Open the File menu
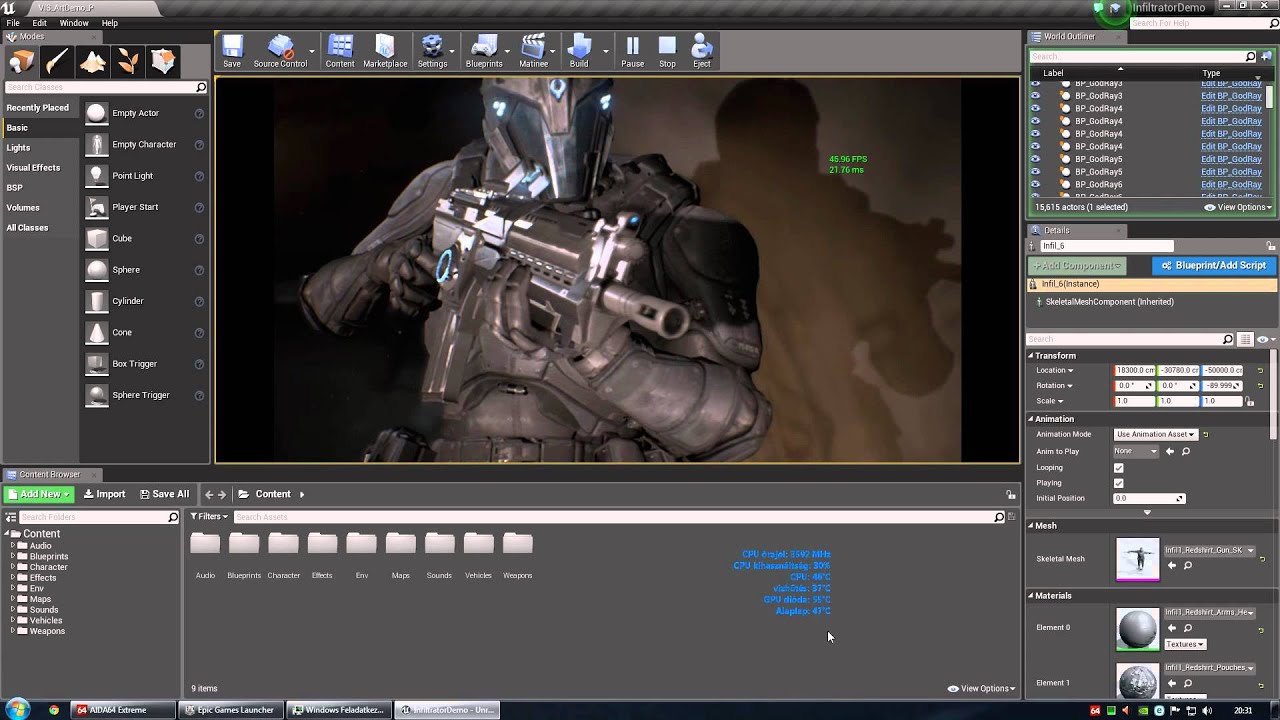 [14, 23]
